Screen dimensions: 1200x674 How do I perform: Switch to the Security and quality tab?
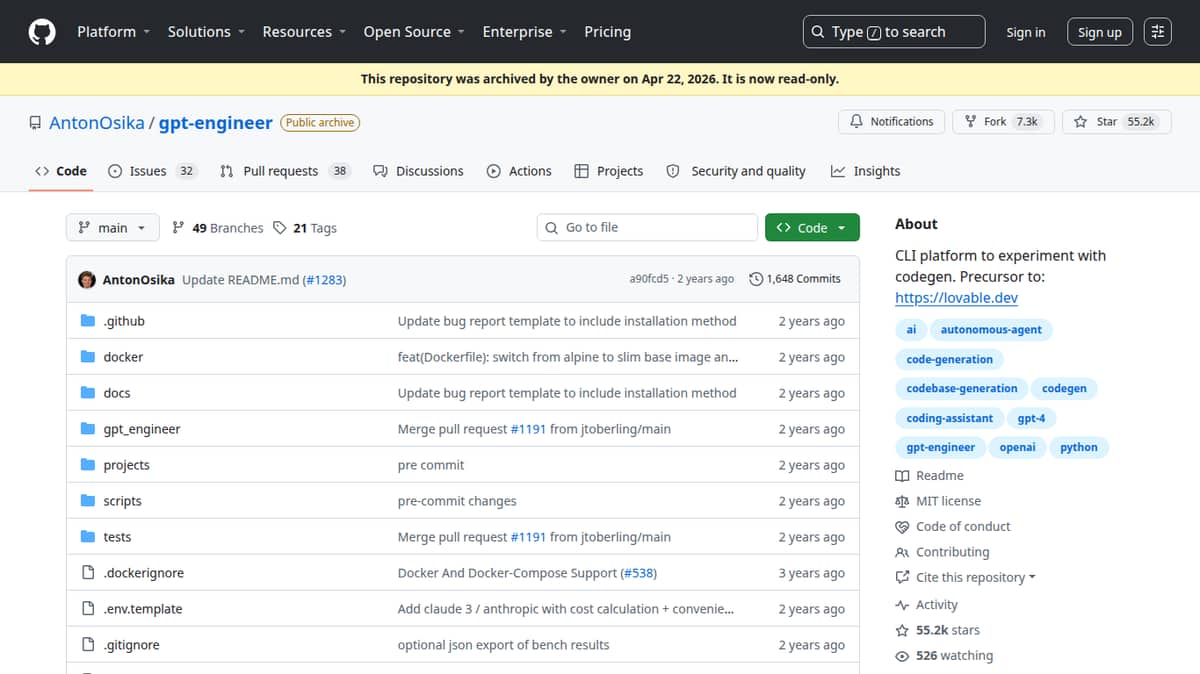point(736,171)
